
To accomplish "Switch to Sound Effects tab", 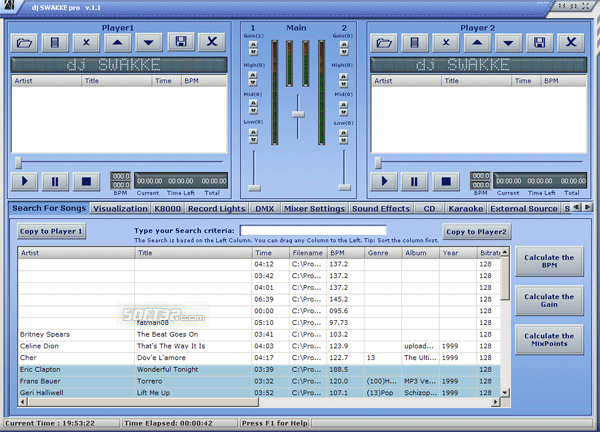I will 381,209.
